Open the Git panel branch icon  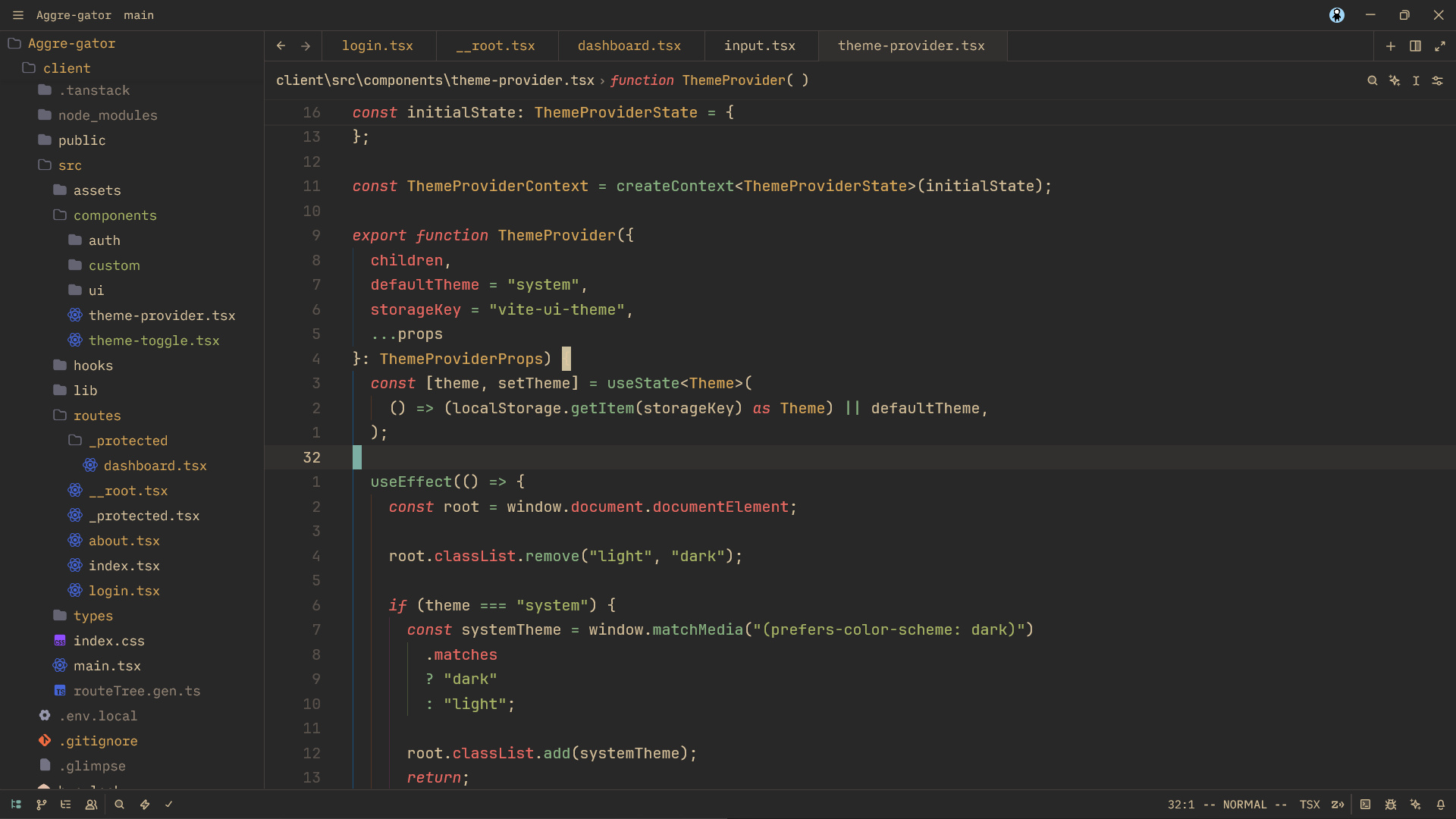coord(42,805)
